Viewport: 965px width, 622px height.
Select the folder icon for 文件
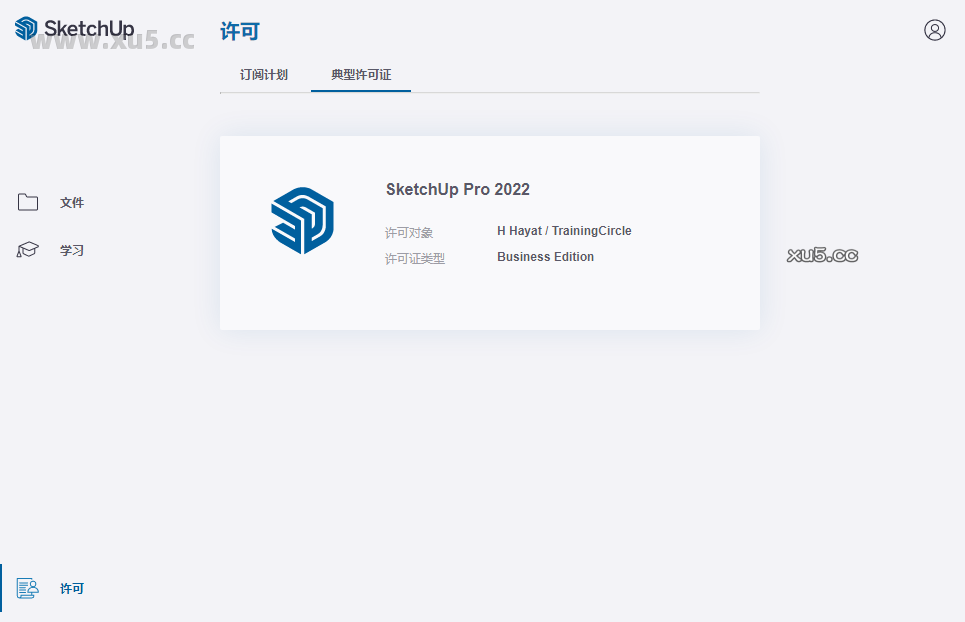(27, 201)
